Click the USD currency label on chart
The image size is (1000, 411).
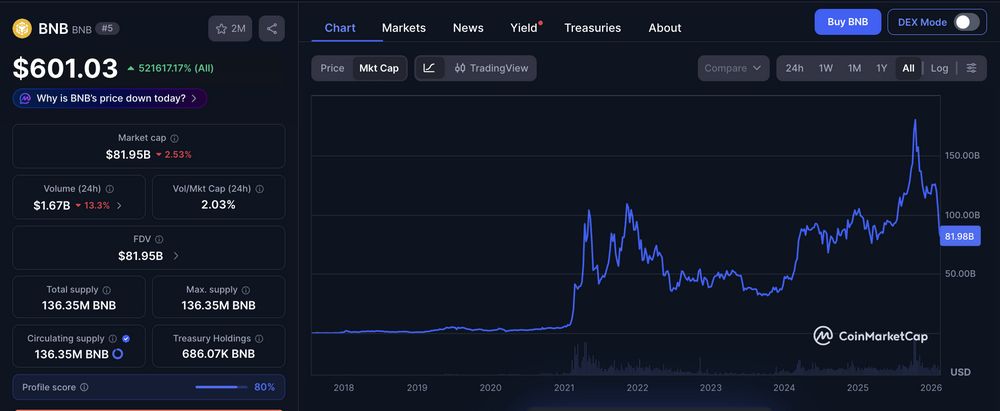click(960, 371)
